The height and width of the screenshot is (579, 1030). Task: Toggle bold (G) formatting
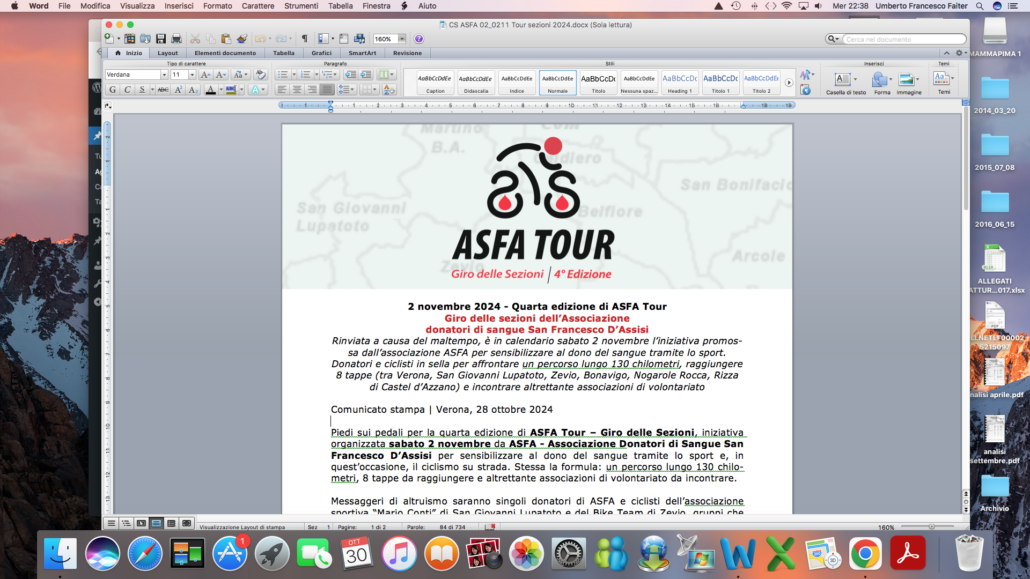(112, 90)
